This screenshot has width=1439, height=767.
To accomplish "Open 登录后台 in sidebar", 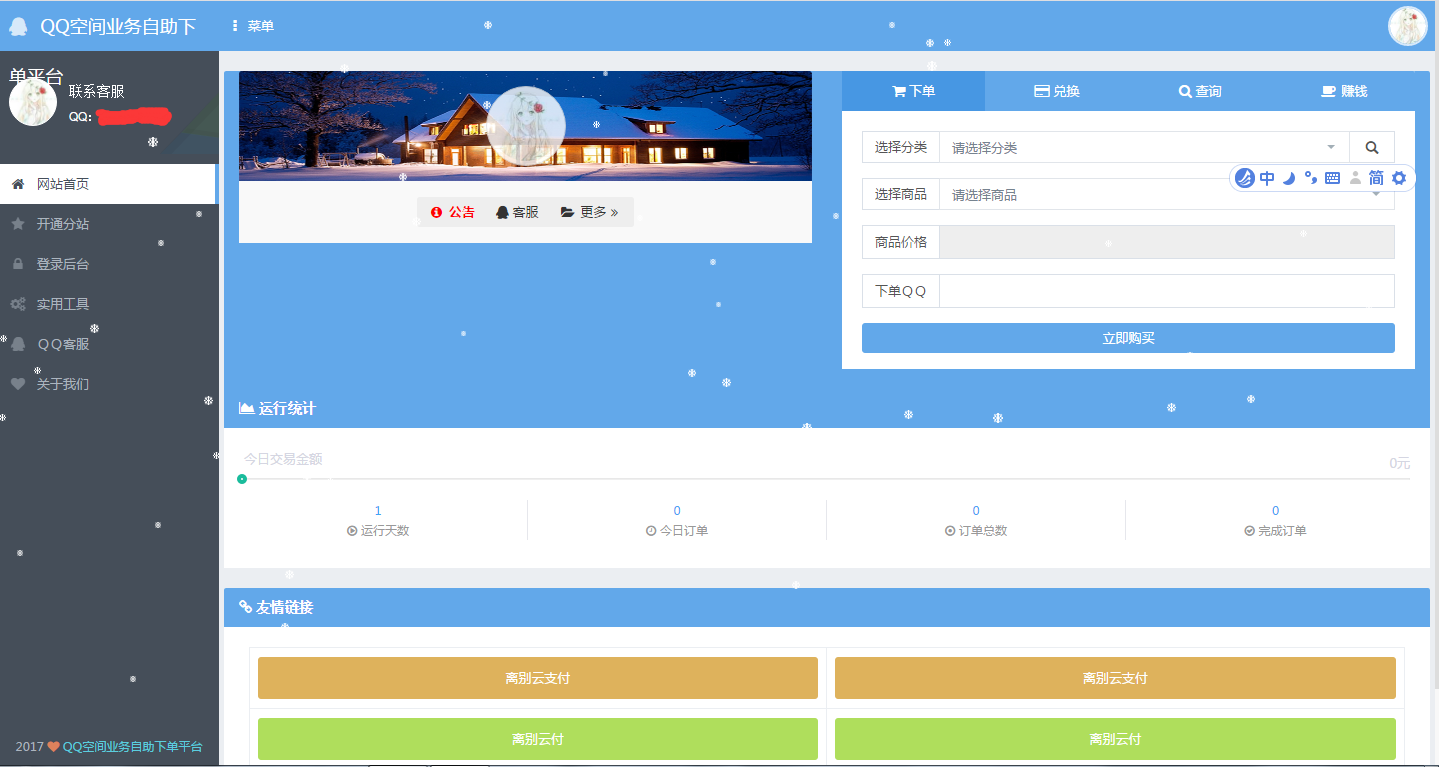I will (109, 264).
